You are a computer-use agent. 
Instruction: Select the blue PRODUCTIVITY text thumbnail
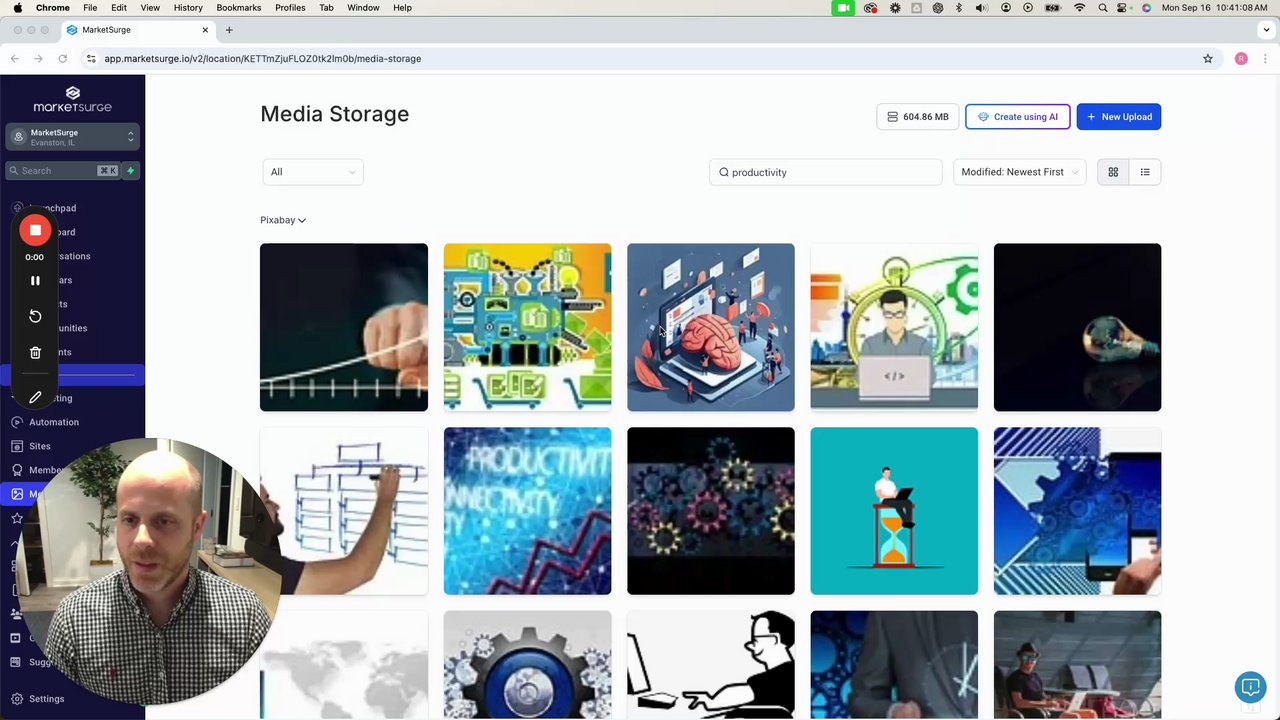527,511
